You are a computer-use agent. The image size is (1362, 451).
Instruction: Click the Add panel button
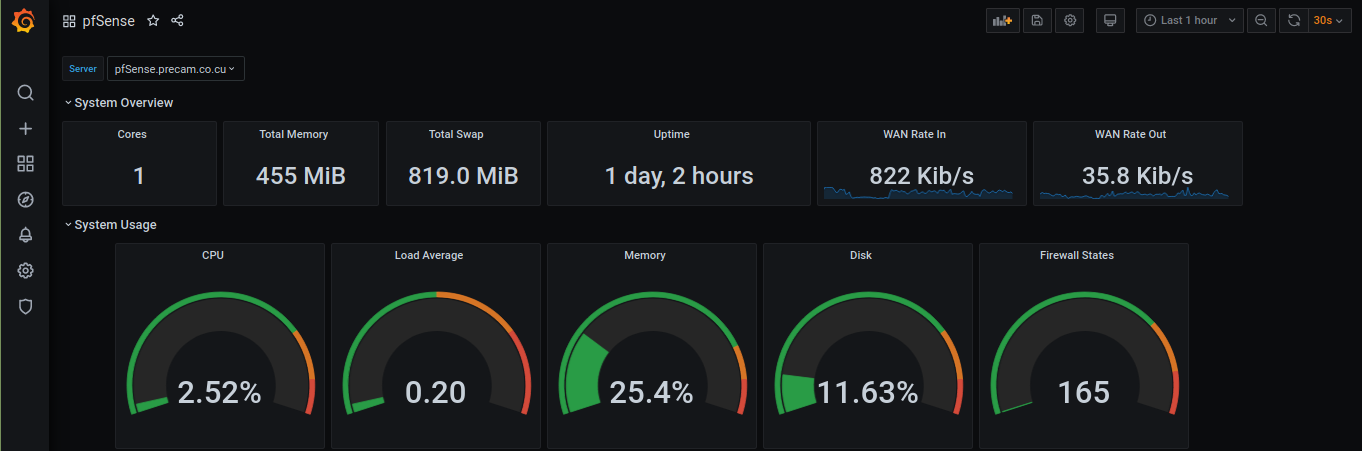(x=1003, y=20)
